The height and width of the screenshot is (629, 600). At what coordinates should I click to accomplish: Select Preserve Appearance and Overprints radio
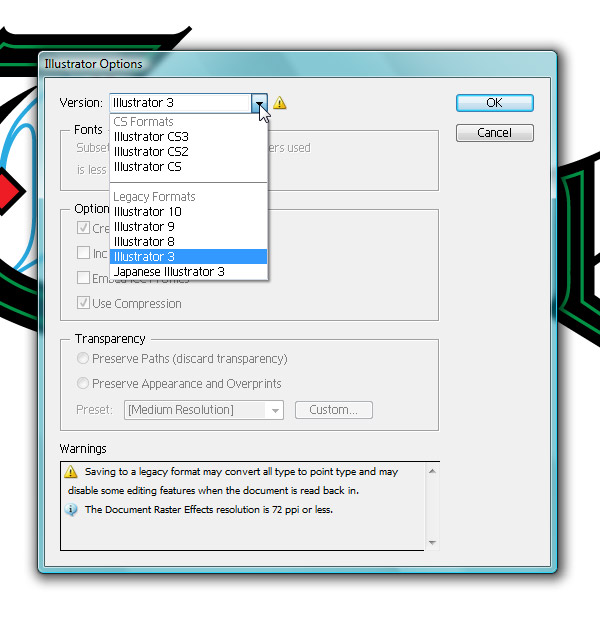(83, 383)
